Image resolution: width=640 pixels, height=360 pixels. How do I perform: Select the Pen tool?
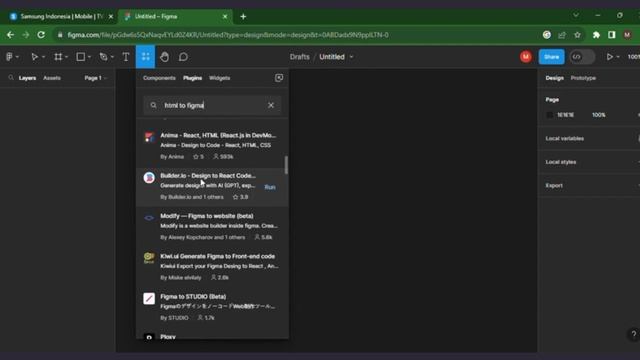[104, 57]
